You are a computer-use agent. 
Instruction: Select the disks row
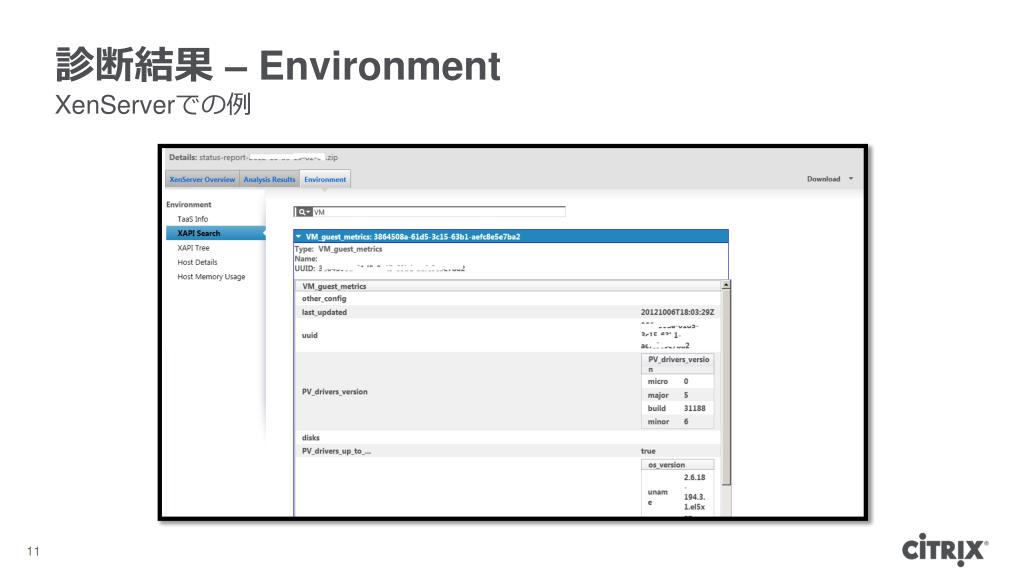pos(507,438)
